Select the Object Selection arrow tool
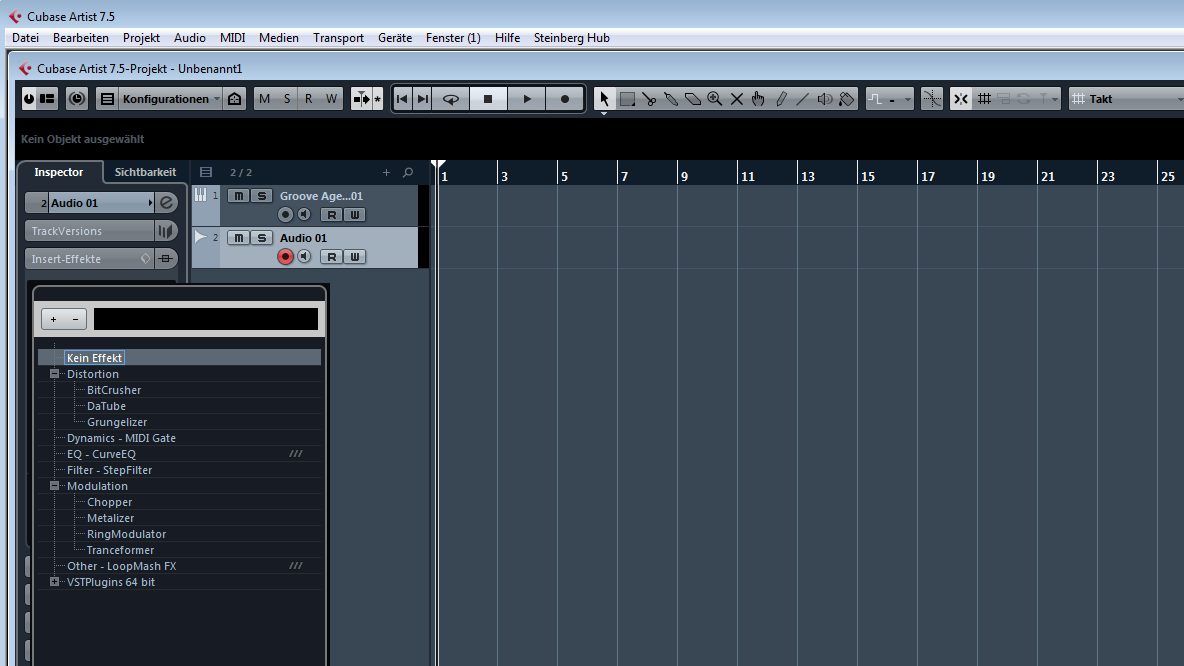This screenshot has width=1184, height=666. click(603, 99)
